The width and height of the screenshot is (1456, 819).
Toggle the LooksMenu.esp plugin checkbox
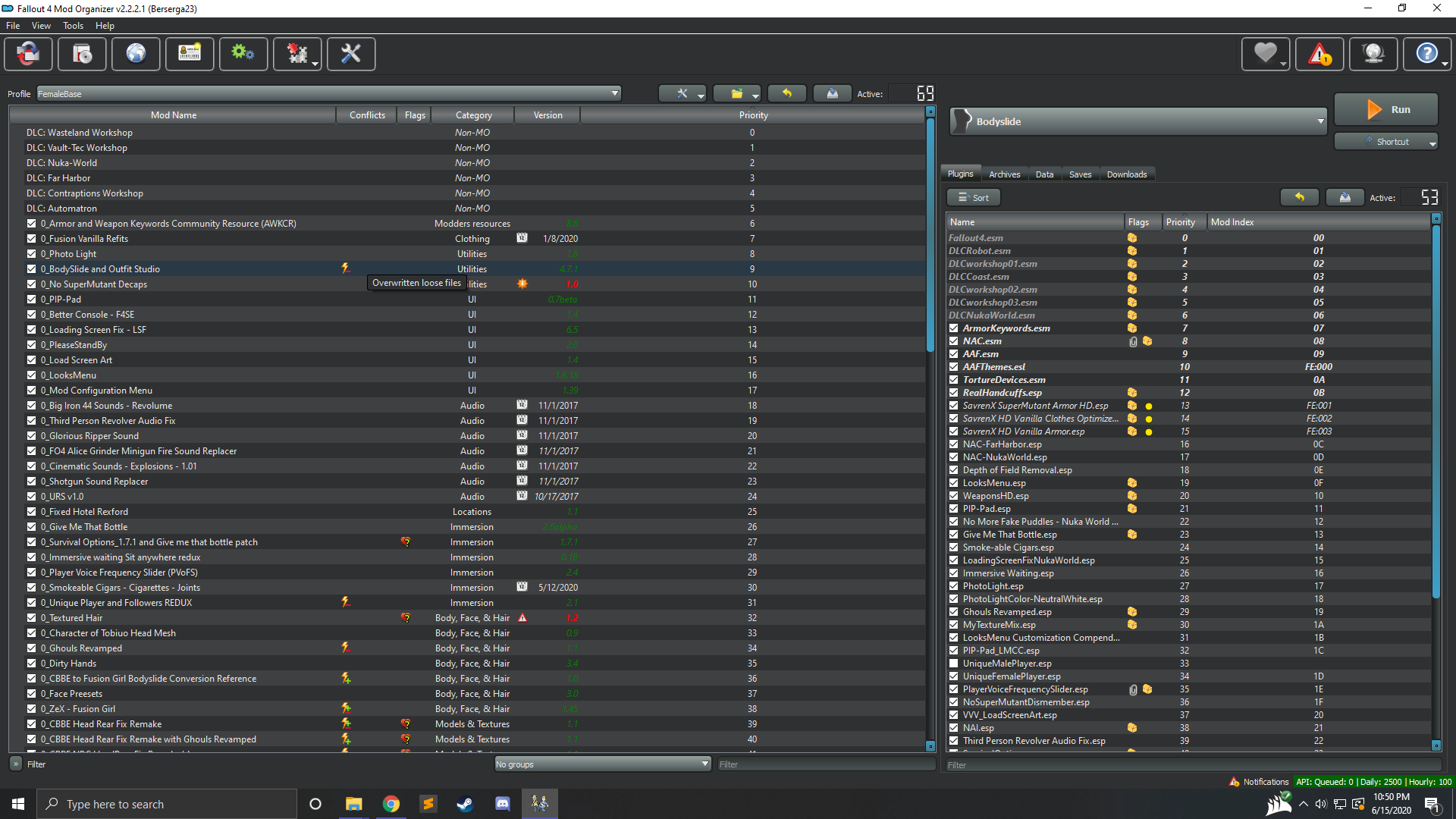tap(954, 483)
